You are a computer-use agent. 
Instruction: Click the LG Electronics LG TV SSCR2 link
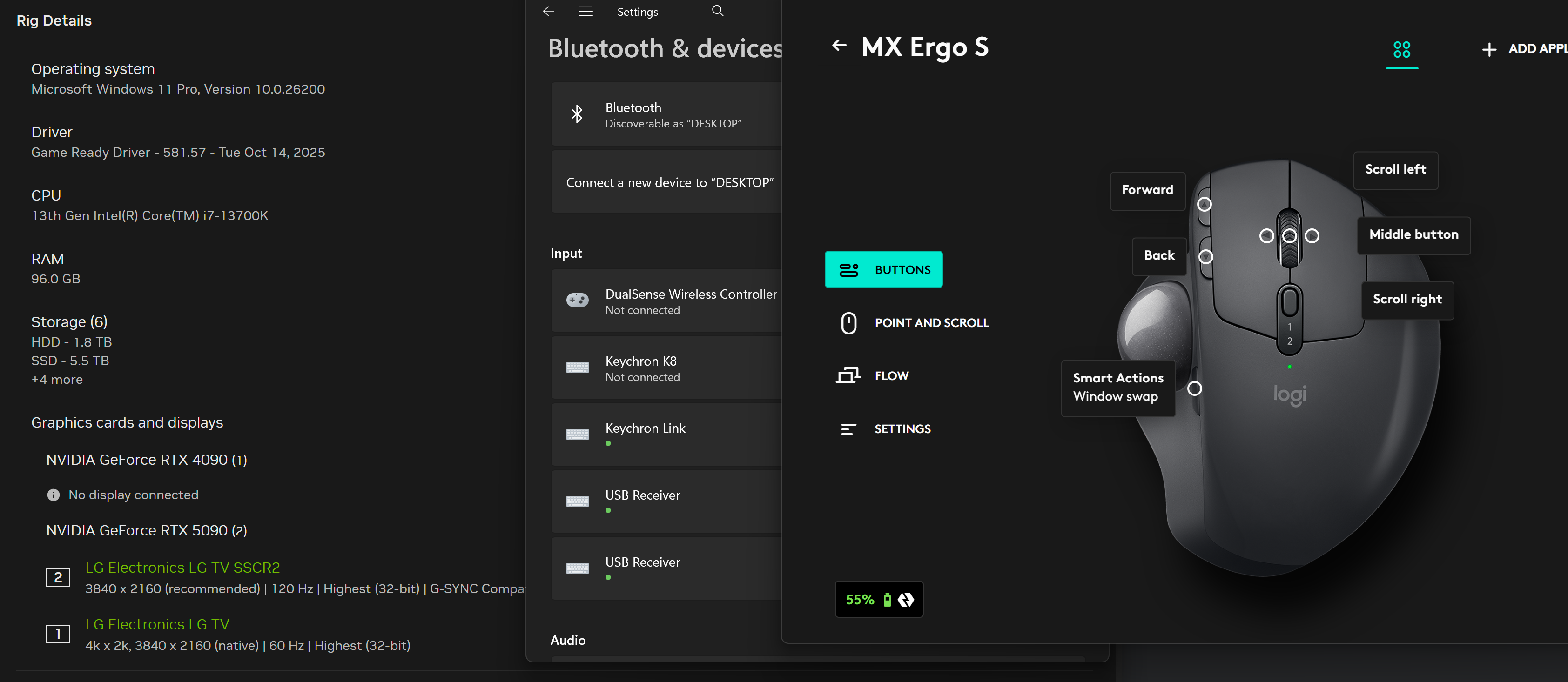182,568
